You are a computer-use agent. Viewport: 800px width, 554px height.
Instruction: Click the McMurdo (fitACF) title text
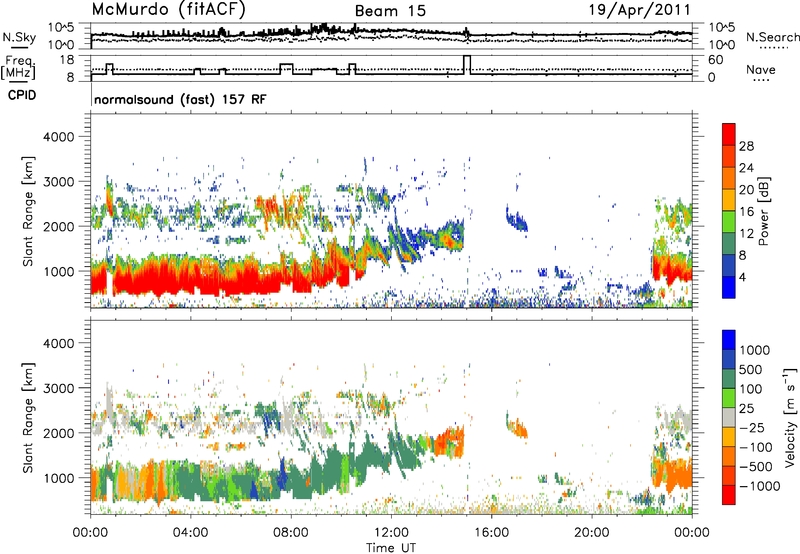tap(168, 10)
